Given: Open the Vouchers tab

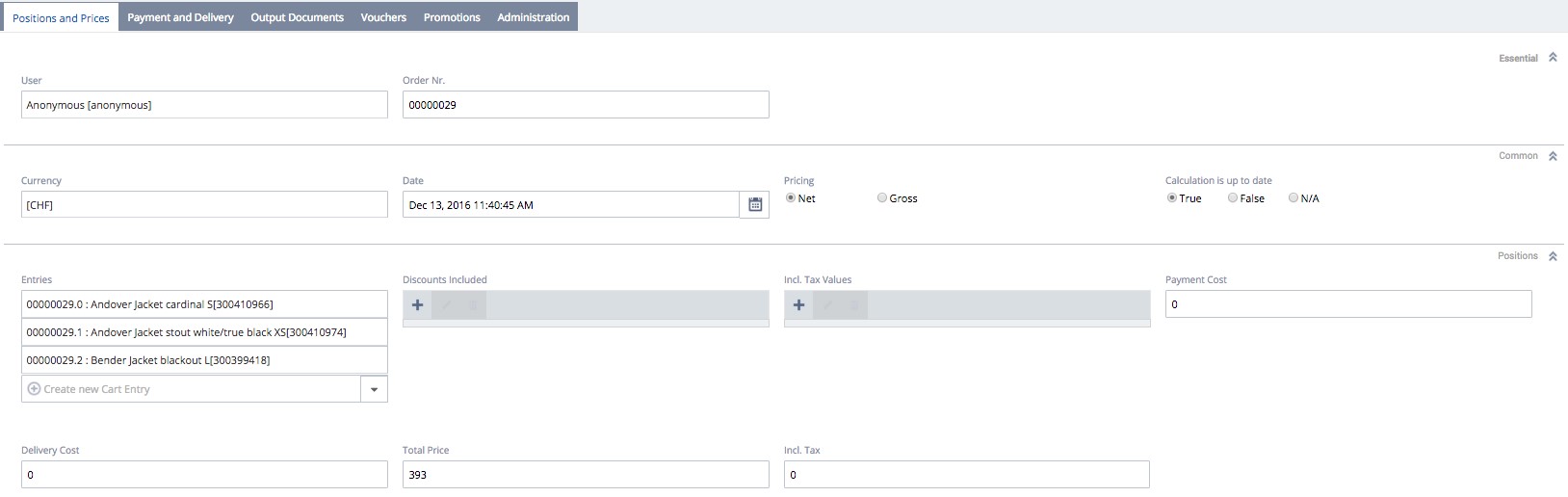Looking at the screenshot, I should (383, 17).
